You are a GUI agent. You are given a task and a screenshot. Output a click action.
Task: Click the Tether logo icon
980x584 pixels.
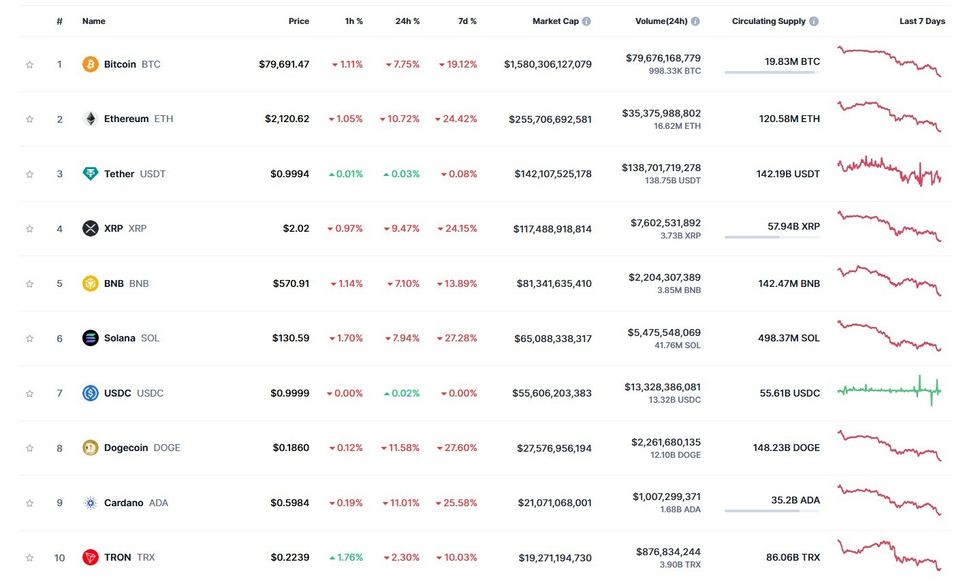click(x=90, y=174)
